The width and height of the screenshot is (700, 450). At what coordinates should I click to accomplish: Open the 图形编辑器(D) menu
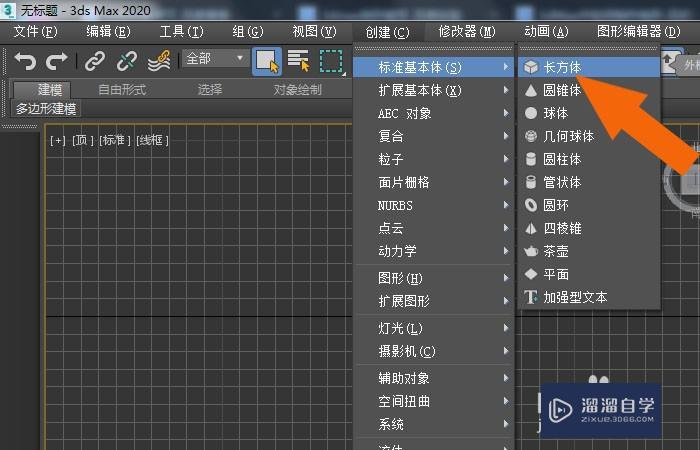(638, 32)
